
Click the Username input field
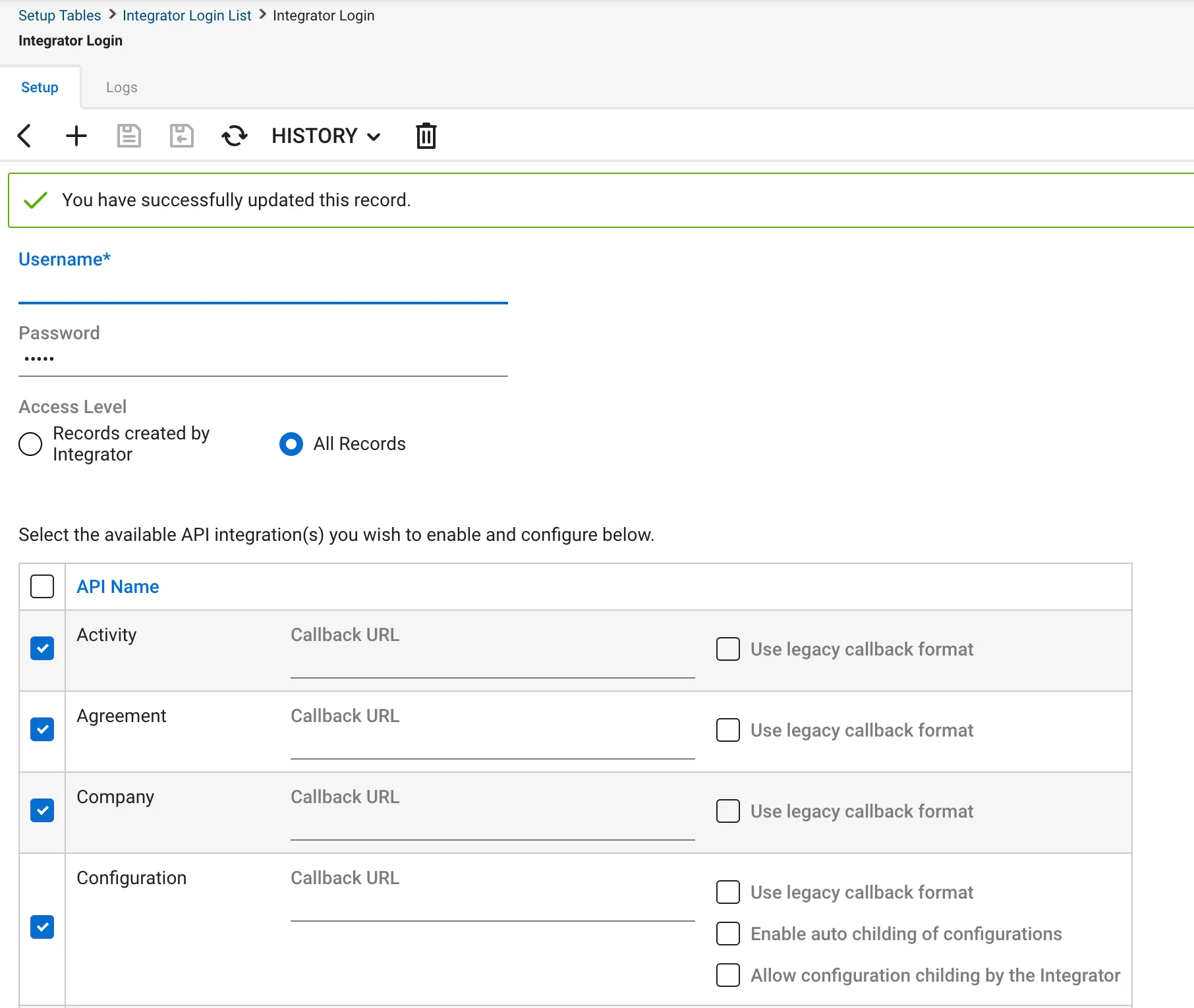click(x=263, y=289)
